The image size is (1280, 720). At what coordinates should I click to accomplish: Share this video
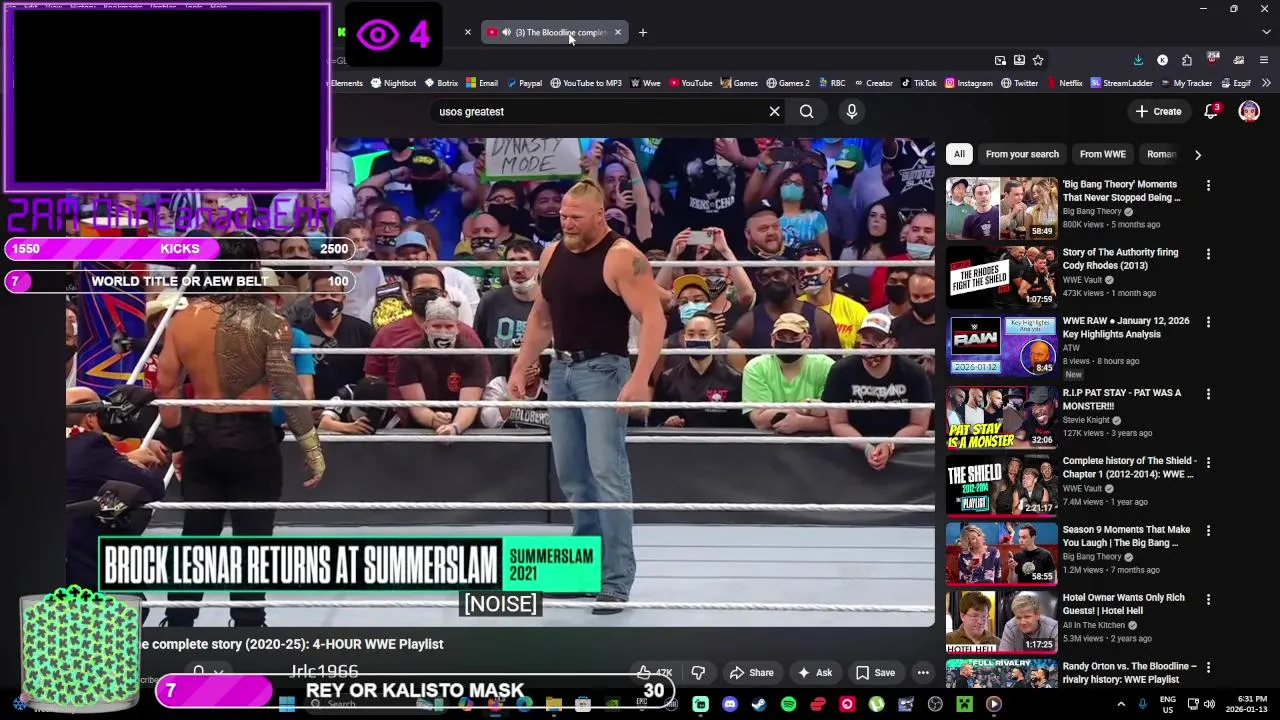(x=751, y=673)
